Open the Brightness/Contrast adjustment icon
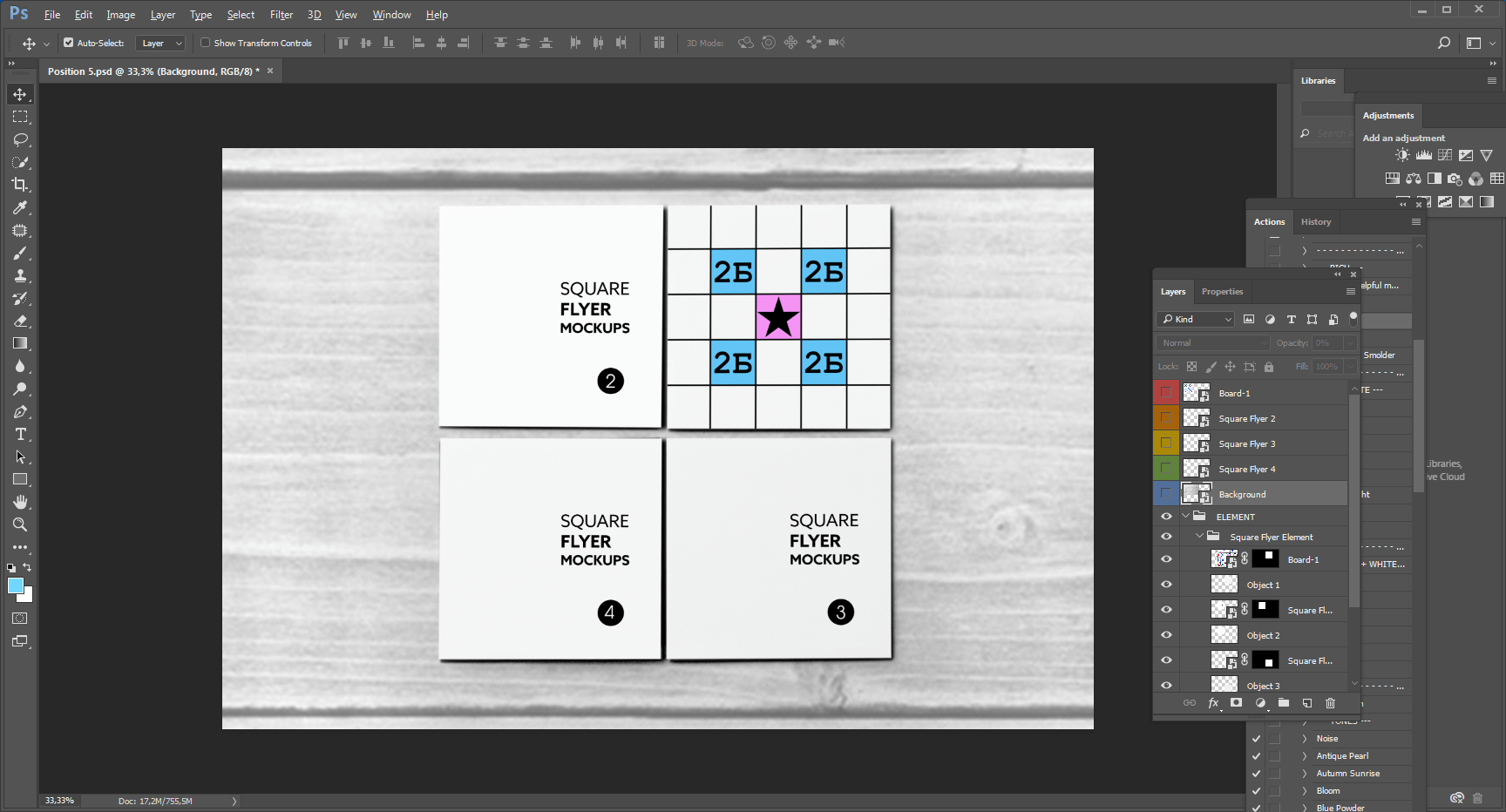The width and height of the screenshot is (1506, 812). [1402, 154]
